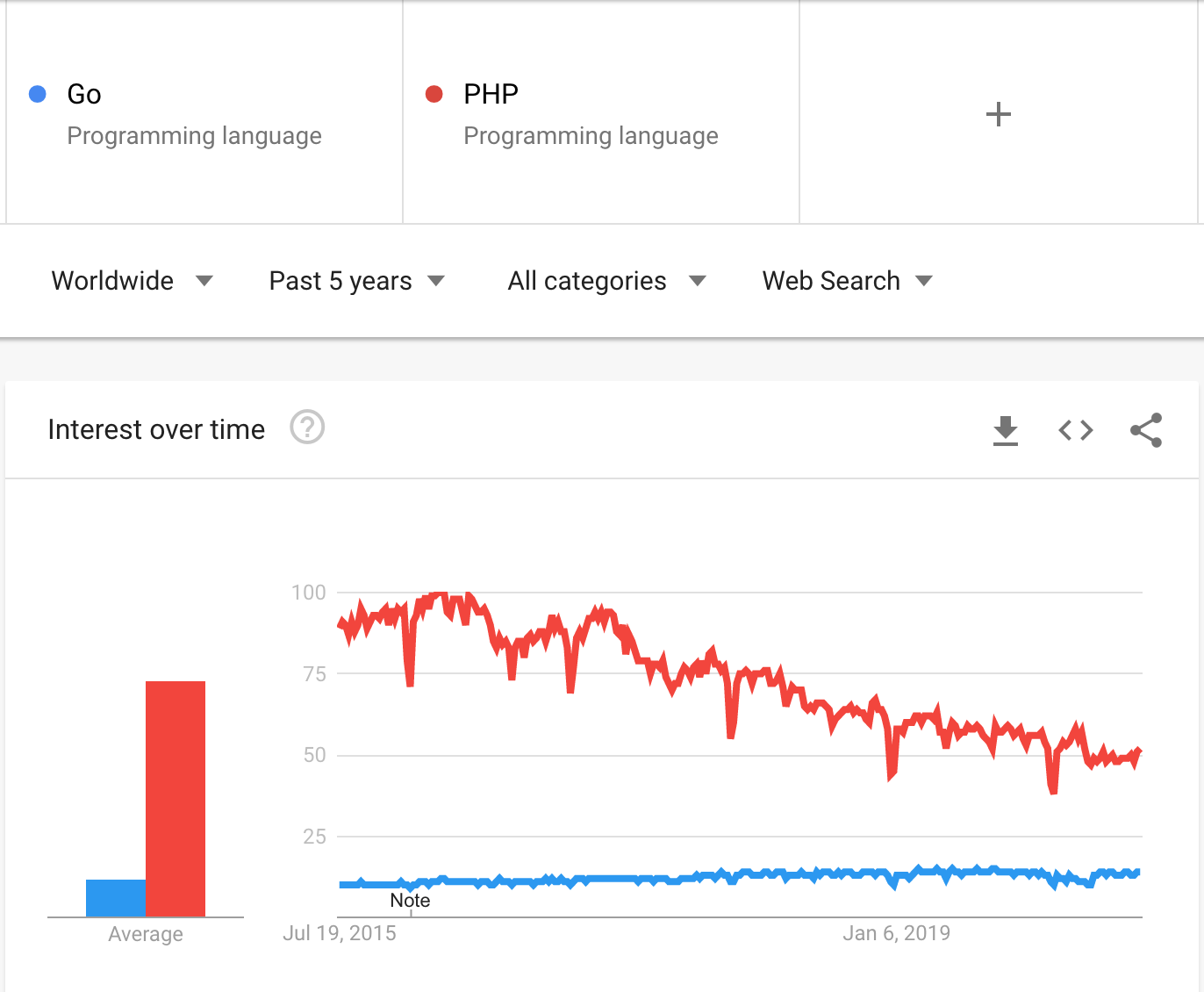The image size is (1204, 992).
Task: Download the interest over time data
Action: [x=1005, y=430]
